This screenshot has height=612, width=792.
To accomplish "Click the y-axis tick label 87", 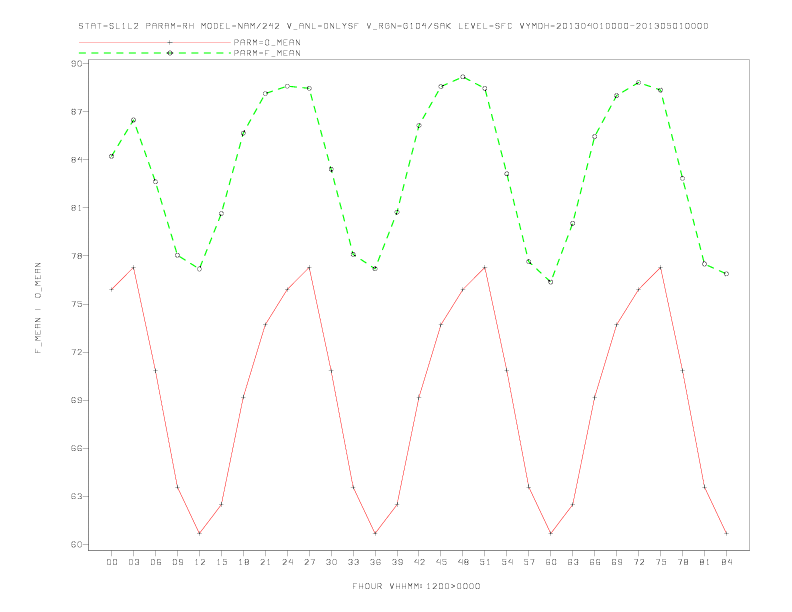I will click(x=77, y=112).
